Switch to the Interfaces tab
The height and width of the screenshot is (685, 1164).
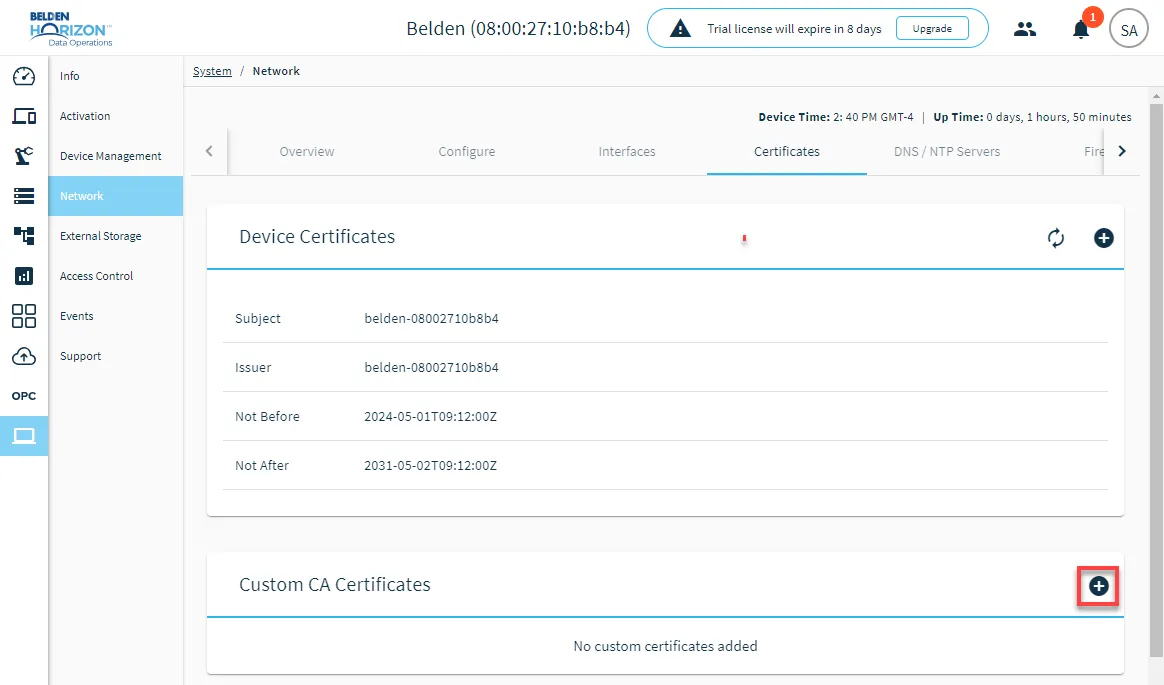pos(627,151)
